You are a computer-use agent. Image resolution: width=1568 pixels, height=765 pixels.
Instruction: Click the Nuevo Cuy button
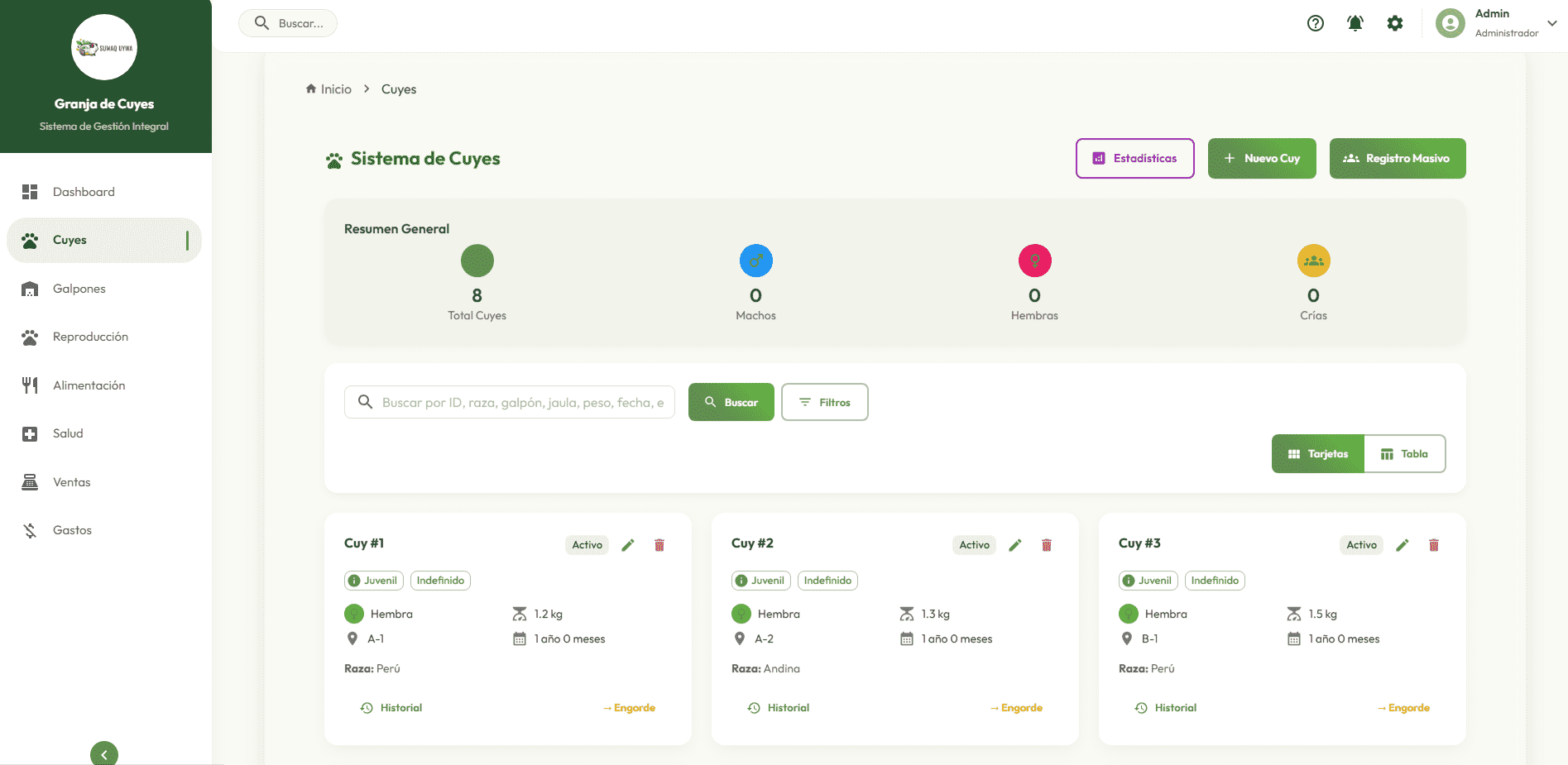(1261, 159)
